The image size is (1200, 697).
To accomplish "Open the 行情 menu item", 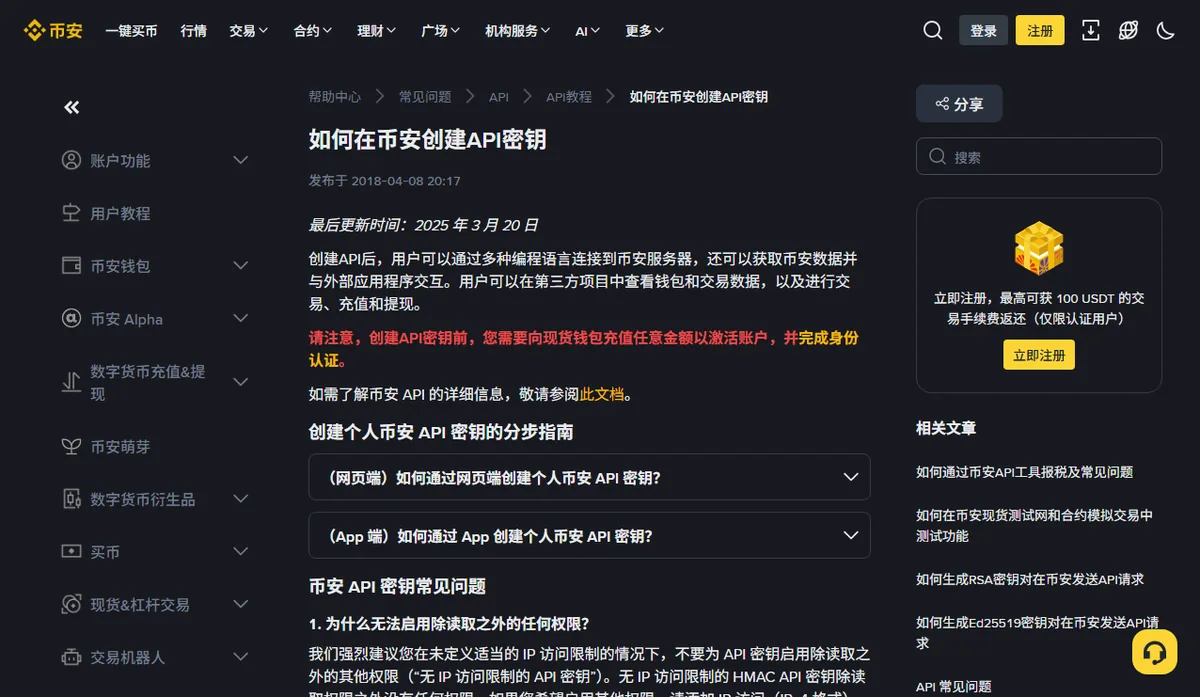I will pos(194,31).
